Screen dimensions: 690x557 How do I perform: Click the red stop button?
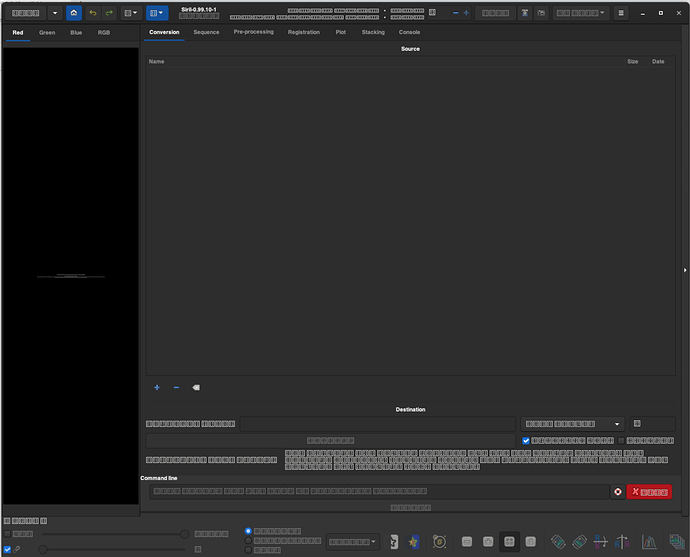[x=649, y=492]
